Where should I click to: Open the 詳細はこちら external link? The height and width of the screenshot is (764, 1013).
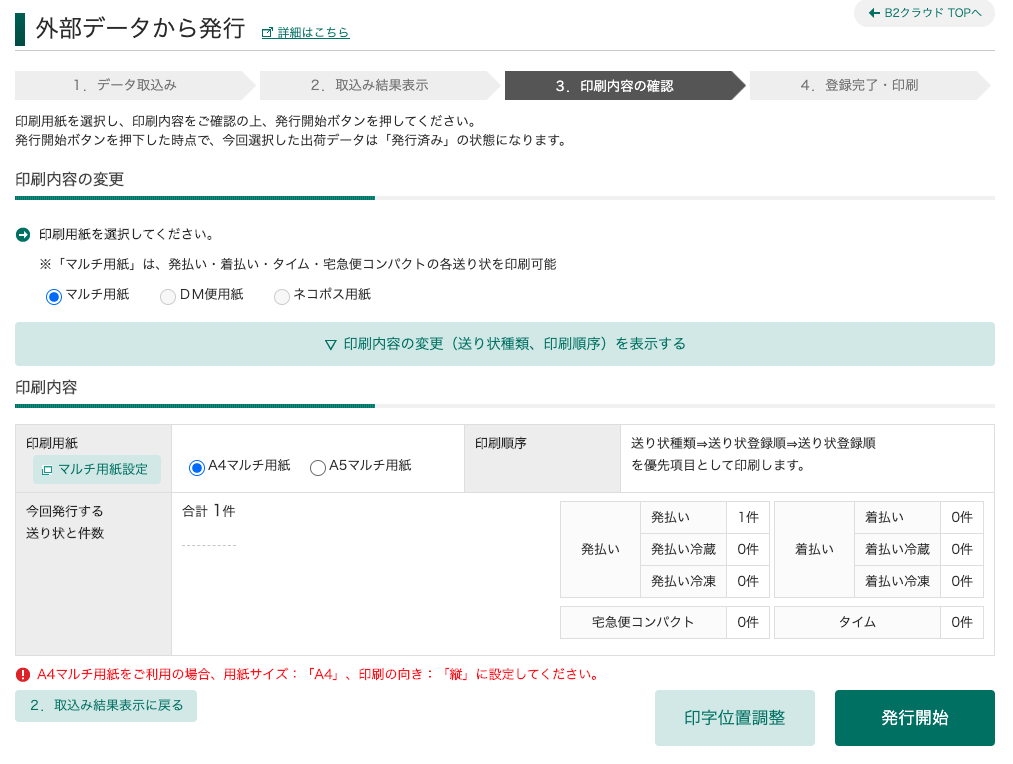[306, 32]
